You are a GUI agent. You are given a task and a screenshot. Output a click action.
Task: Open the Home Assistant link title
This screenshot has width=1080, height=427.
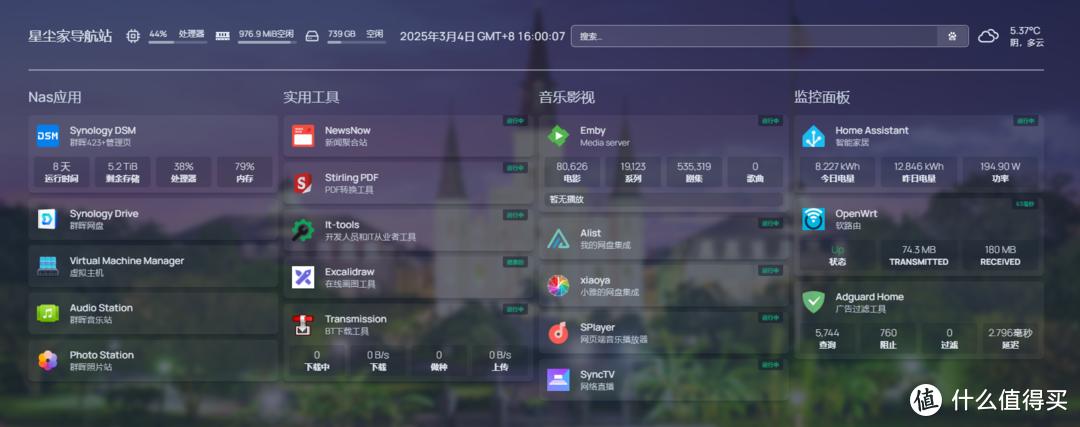[x=872, y=130]
